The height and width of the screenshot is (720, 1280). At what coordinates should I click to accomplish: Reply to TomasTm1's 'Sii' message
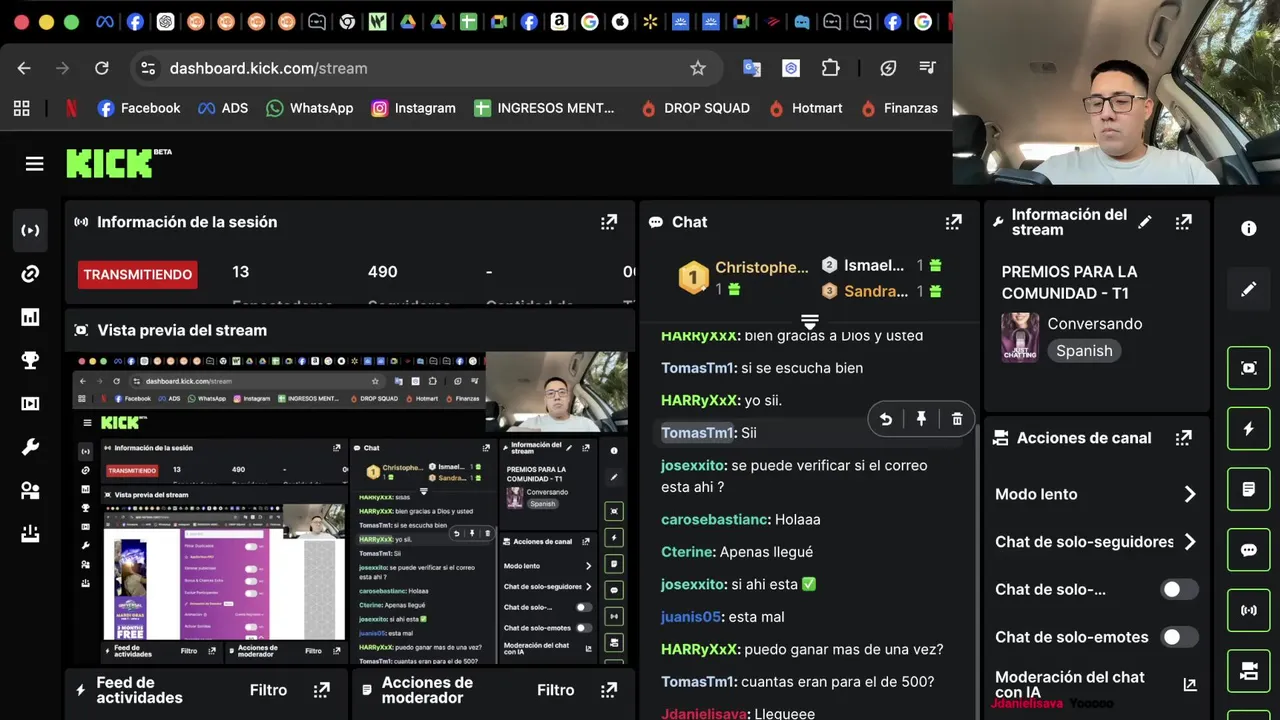pyautogui.click(x=886, y=420)
